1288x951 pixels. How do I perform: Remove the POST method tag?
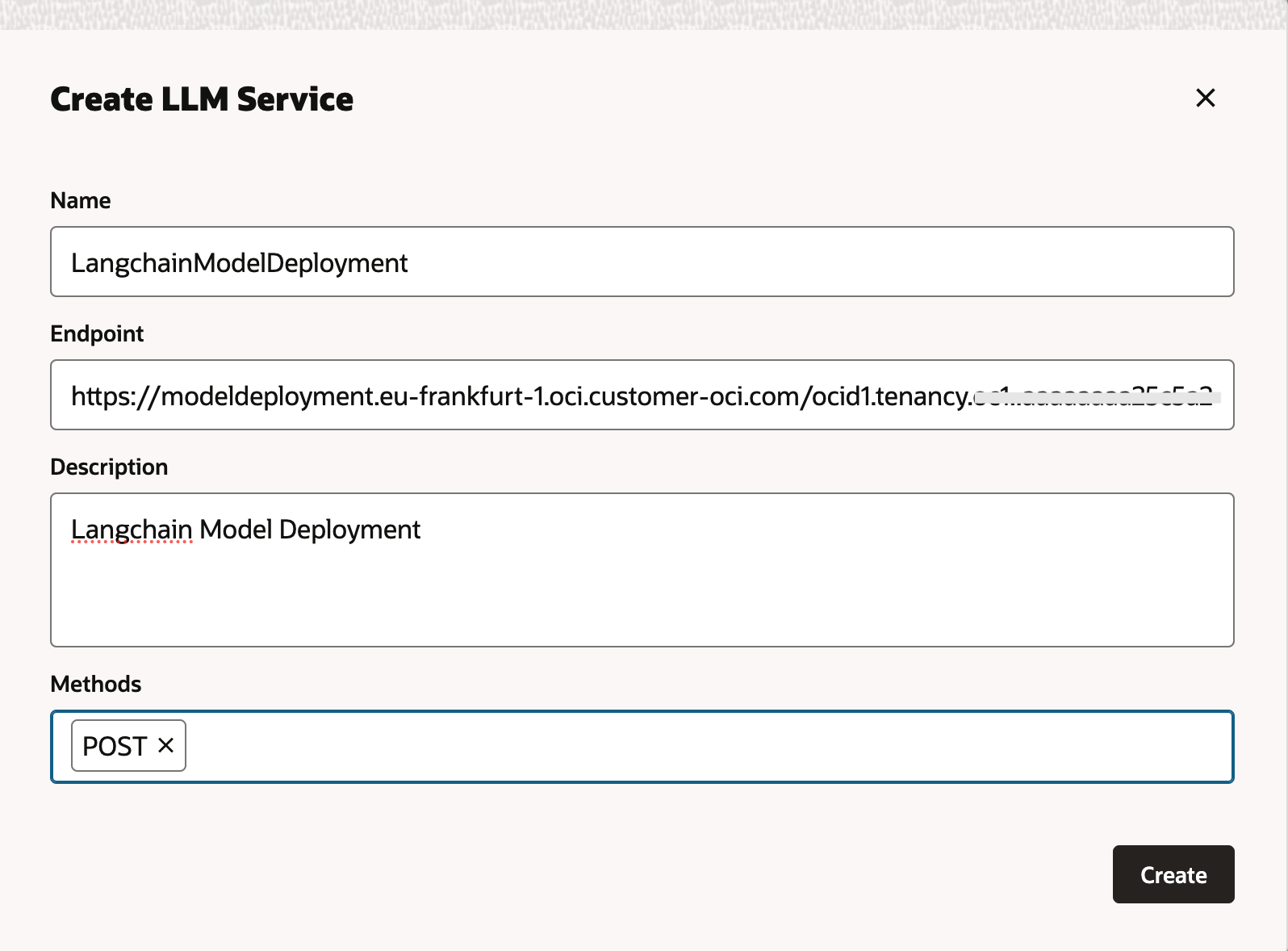click(165, 745)
